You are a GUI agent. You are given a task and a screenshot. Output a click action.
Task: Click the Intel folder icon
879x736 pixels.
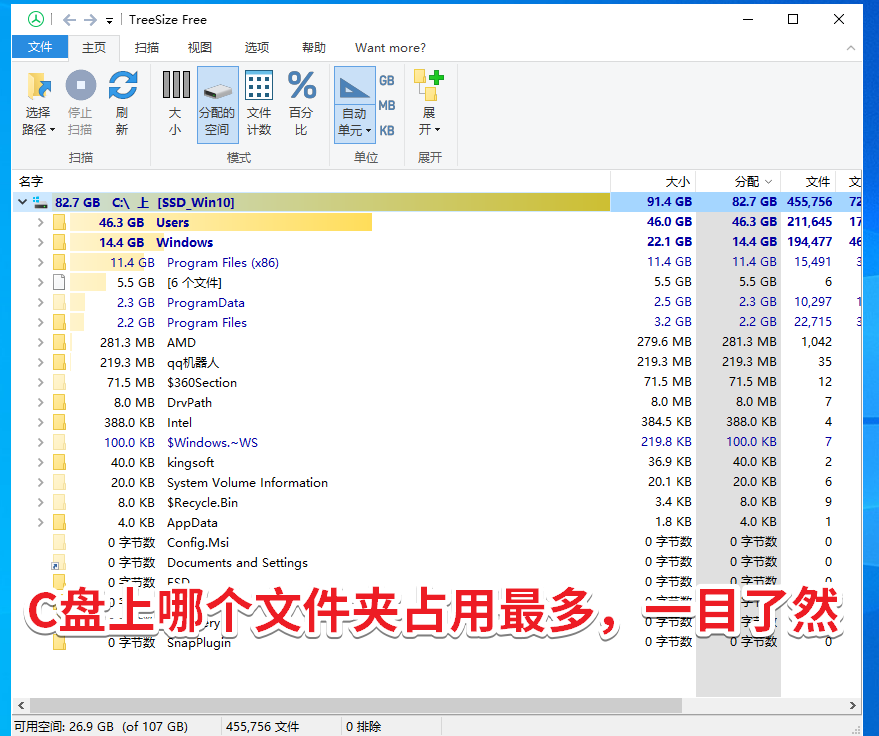(x=59, y=423)
